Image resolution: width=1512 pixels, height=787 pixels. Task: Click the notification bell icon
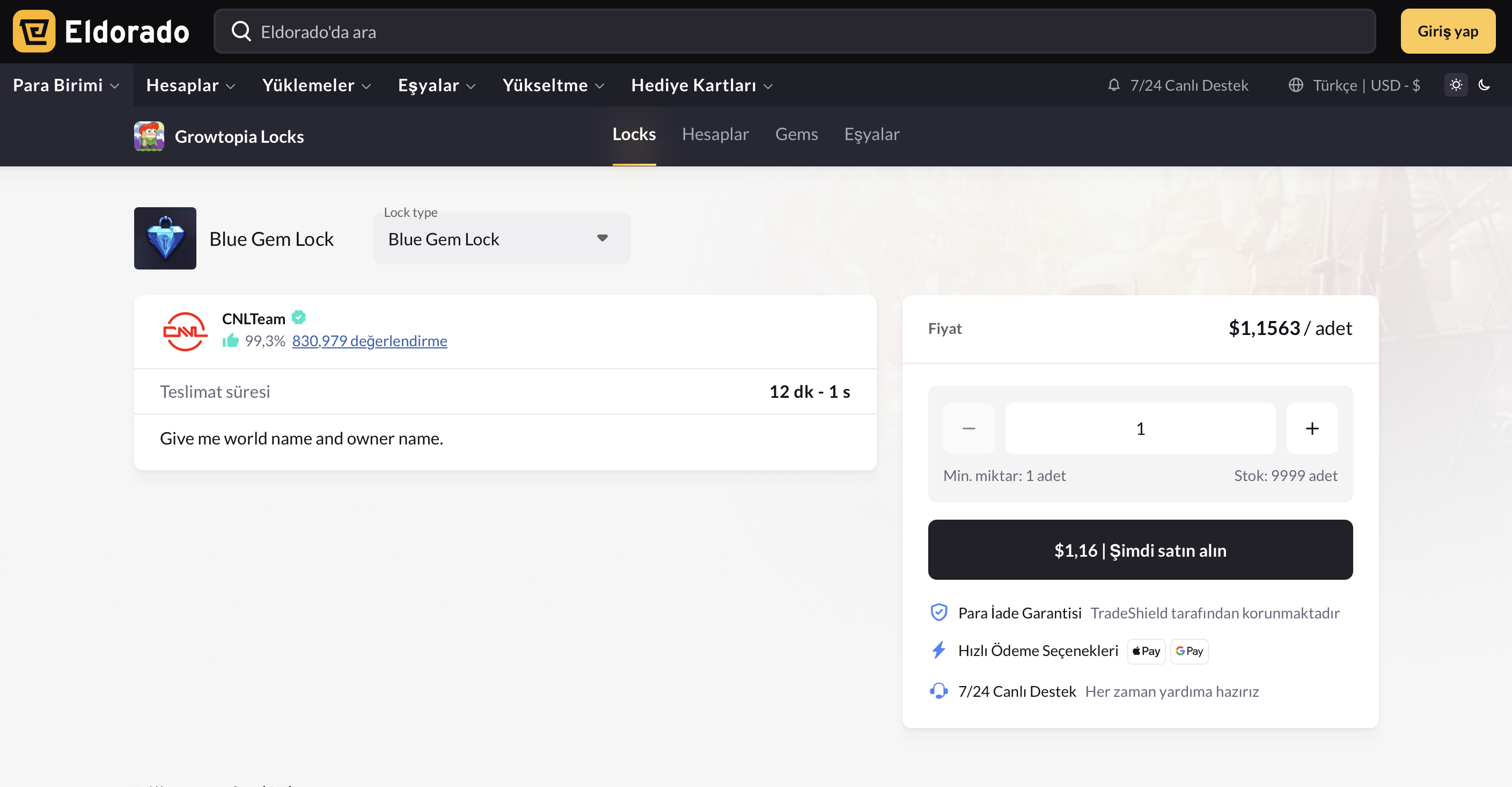tap(1113, 85)
